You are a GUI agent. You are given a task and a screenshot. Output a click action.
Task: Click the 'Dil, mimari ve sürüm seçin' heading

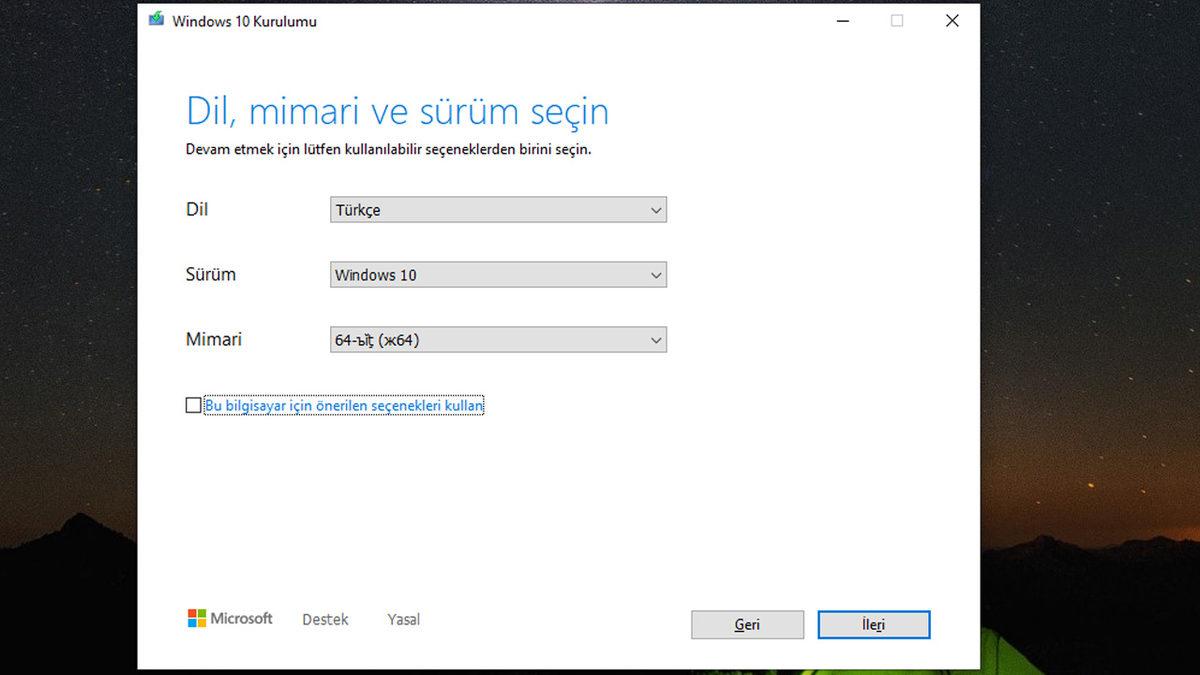396,111
